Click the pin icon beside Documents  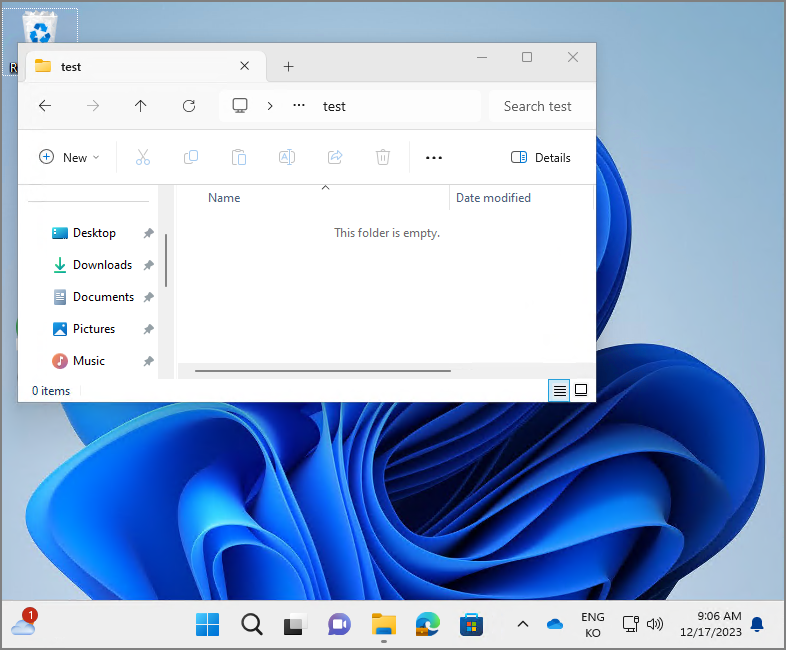click(x=148, y=297)
